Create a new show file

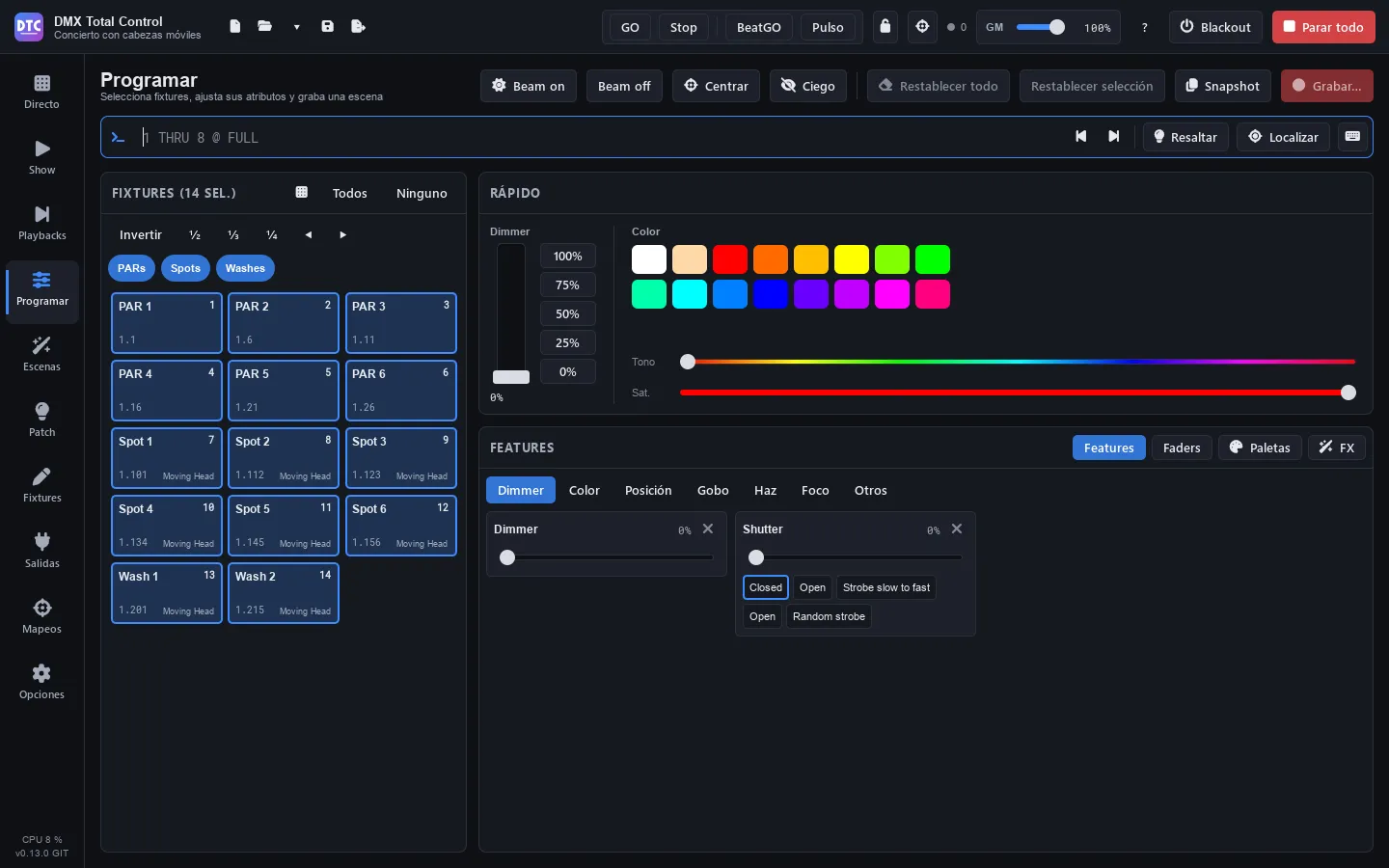coord(234,27)
